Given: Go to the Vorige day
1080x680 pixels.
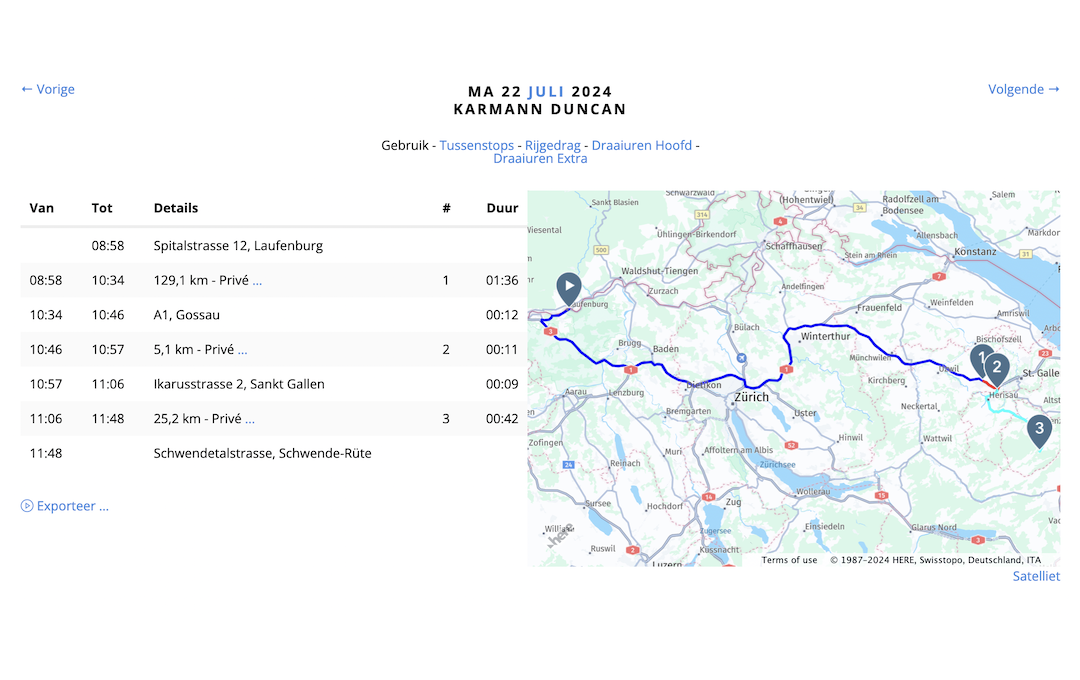Looking at the screenshot, I should pos(48,89).
